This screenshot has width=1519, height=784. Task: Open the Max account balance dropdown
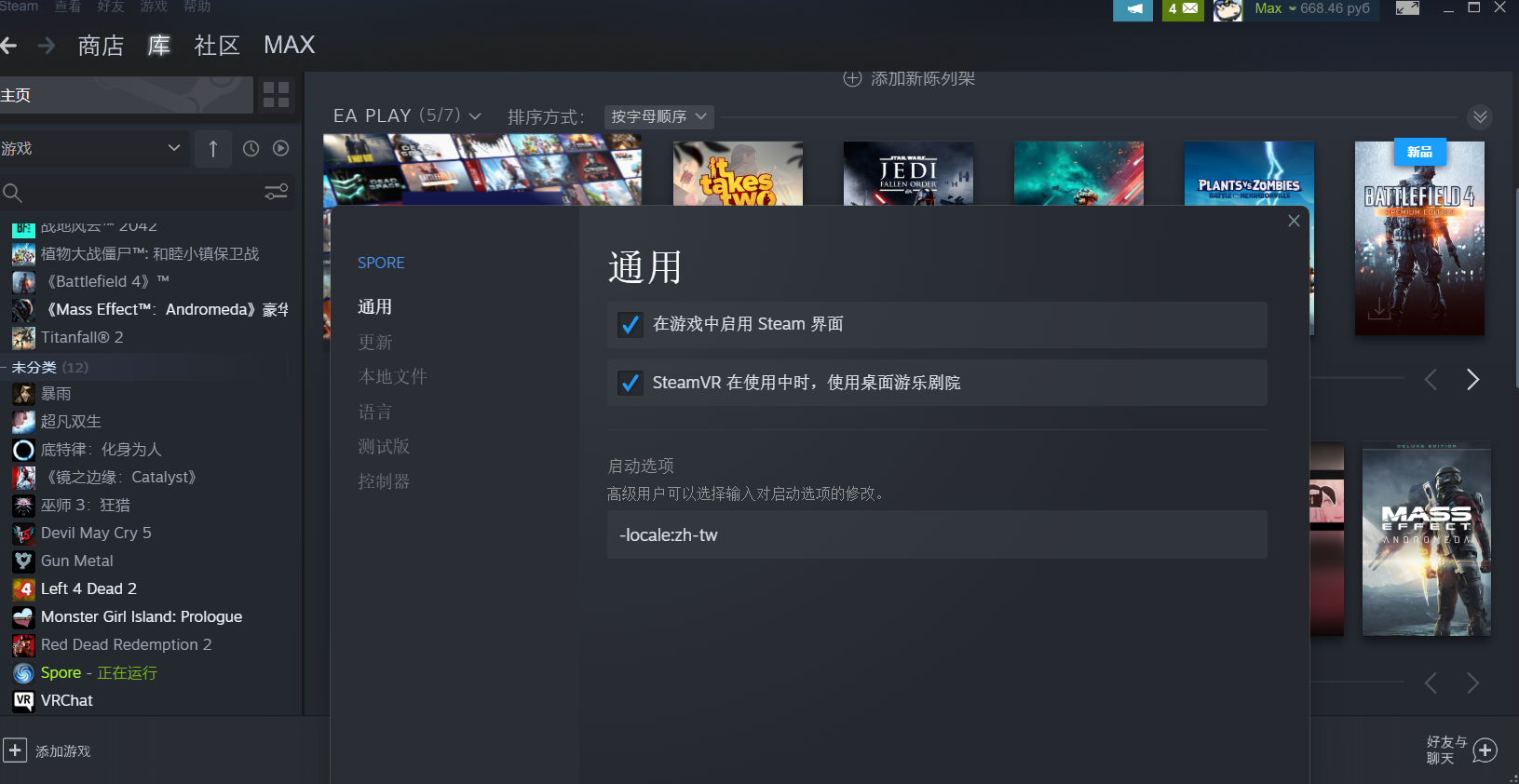1312,8
